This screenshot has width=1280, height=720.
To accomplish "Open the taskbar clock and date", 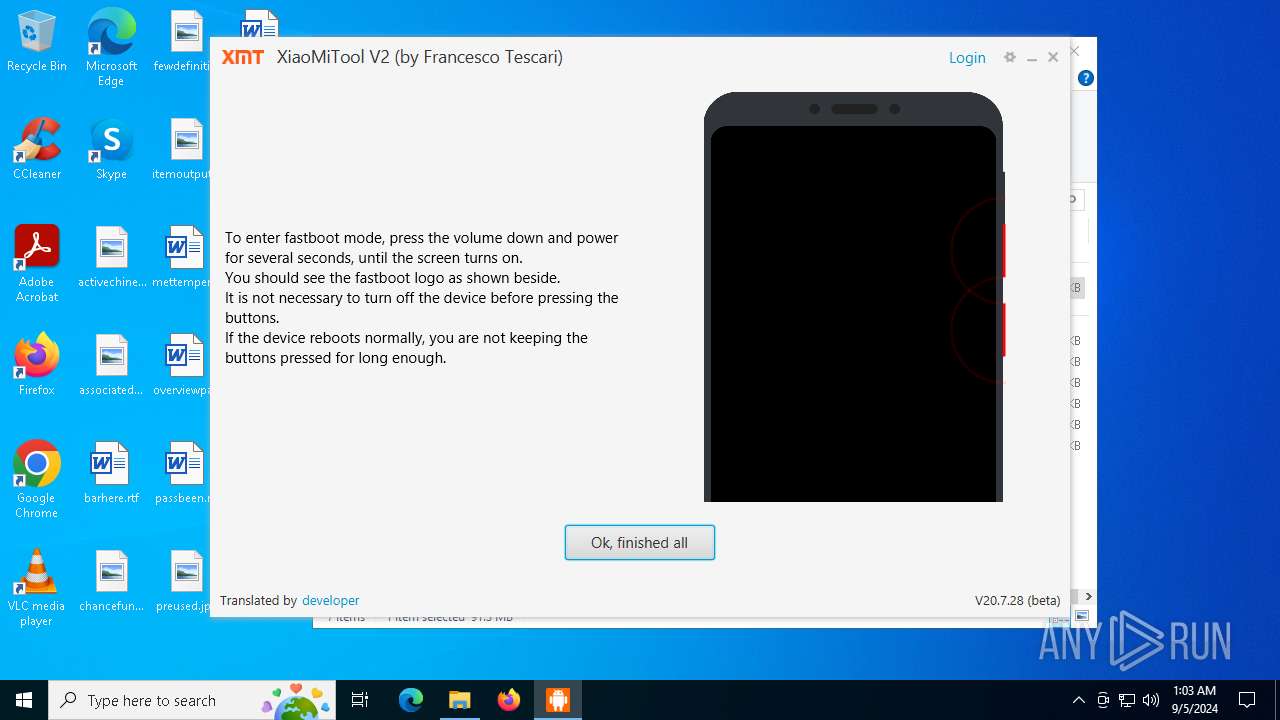I will point(1194,700).
